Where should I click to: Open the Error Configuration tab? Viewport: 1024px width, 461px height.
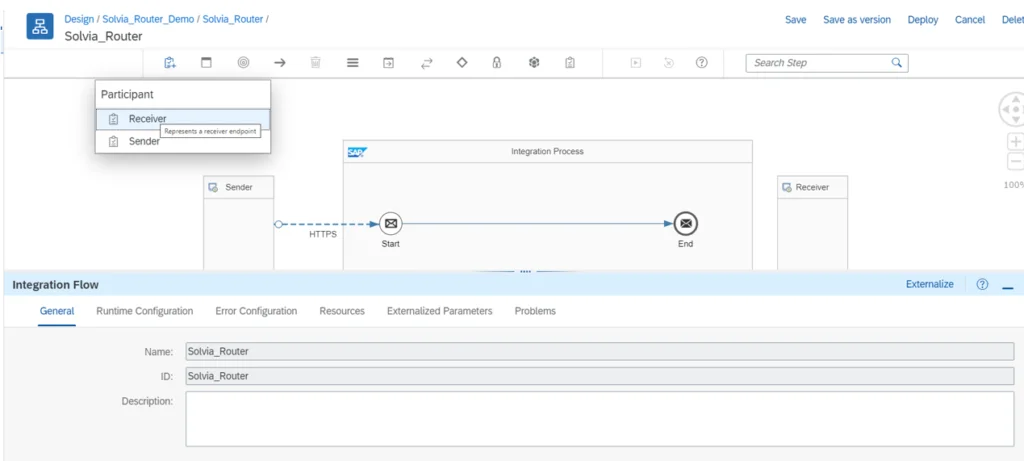pyautogui.click(x=256, y=311)
